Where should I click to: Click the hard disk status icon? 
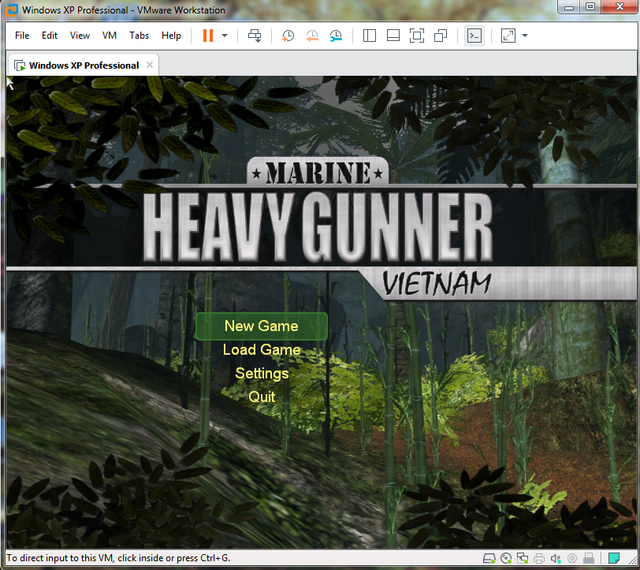489,558
